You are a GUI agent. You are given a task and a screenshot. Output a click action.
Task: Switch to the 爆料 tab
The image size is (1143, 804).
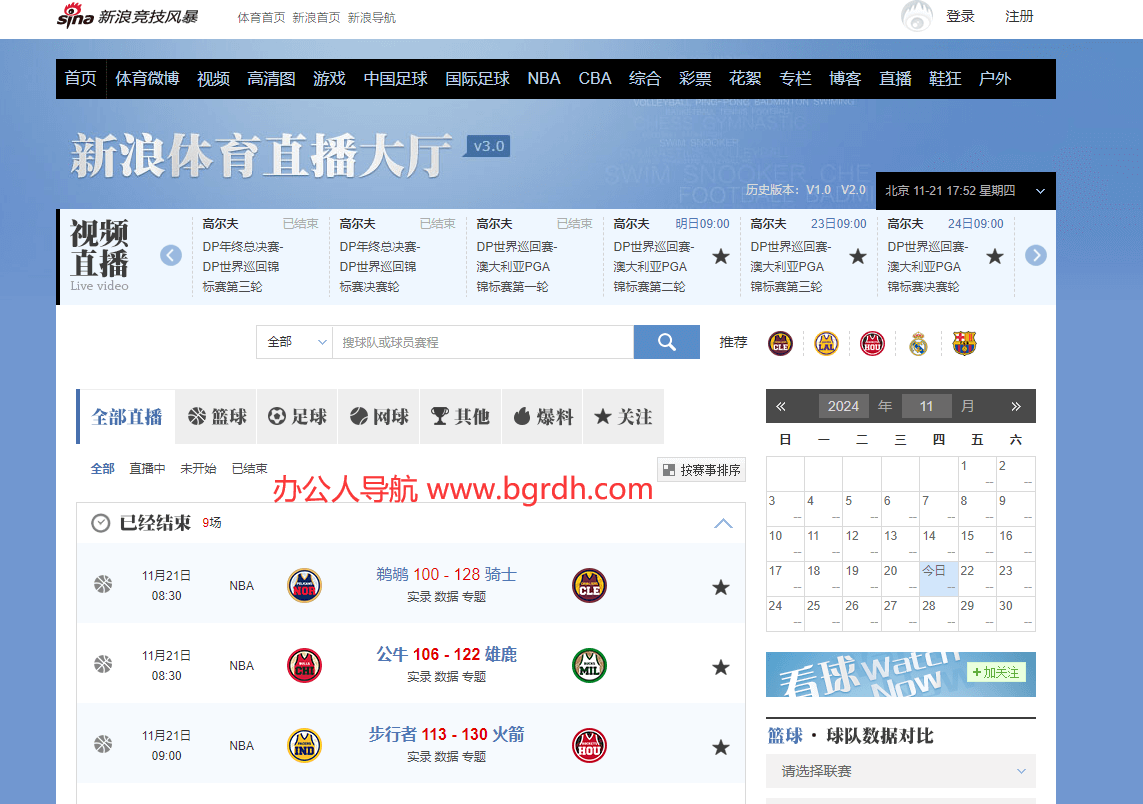542,416
